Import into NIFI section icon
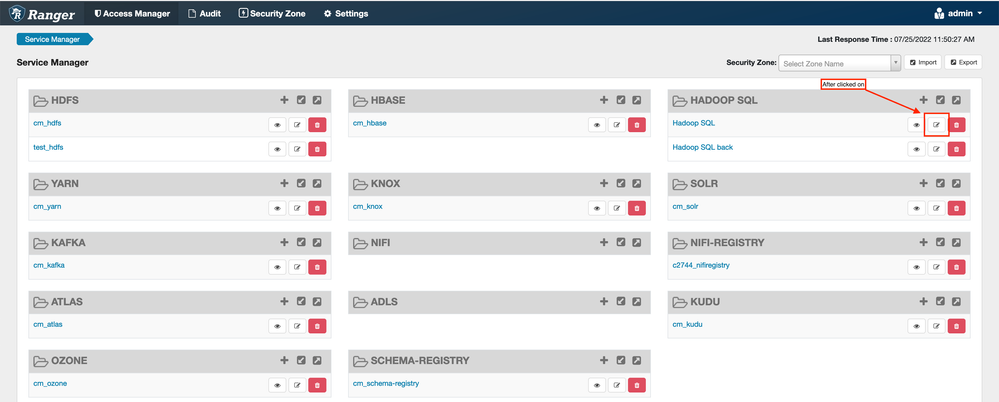Screen dimensions: 999x402 coord(621,243)
